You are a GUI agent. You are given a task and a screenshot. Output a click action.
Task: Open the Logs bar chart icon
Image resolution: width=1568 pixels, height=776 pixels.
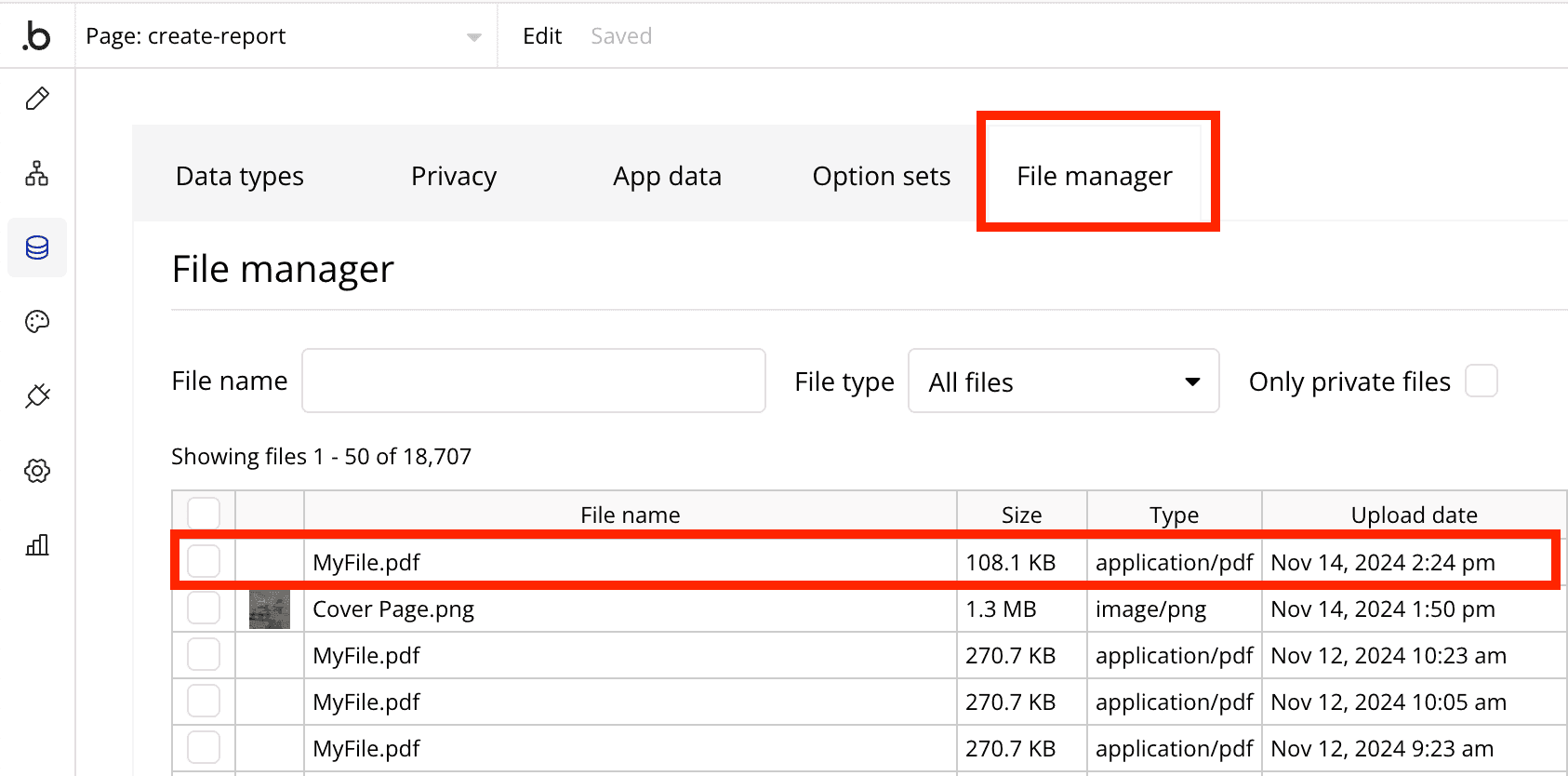pos(37,545)
